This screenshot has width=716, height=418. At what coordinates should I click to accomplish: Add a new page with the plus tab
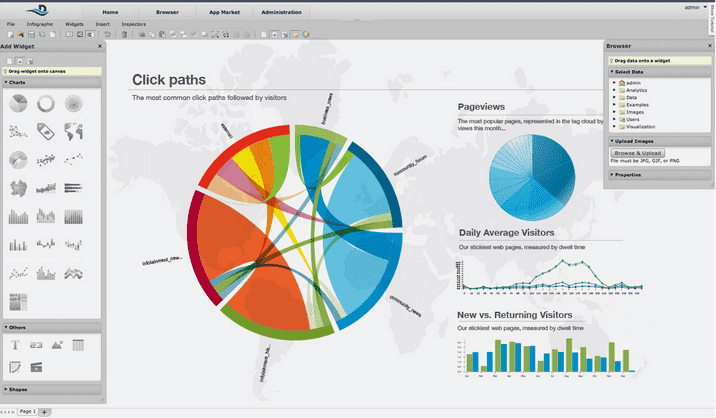tap(45, 412)
